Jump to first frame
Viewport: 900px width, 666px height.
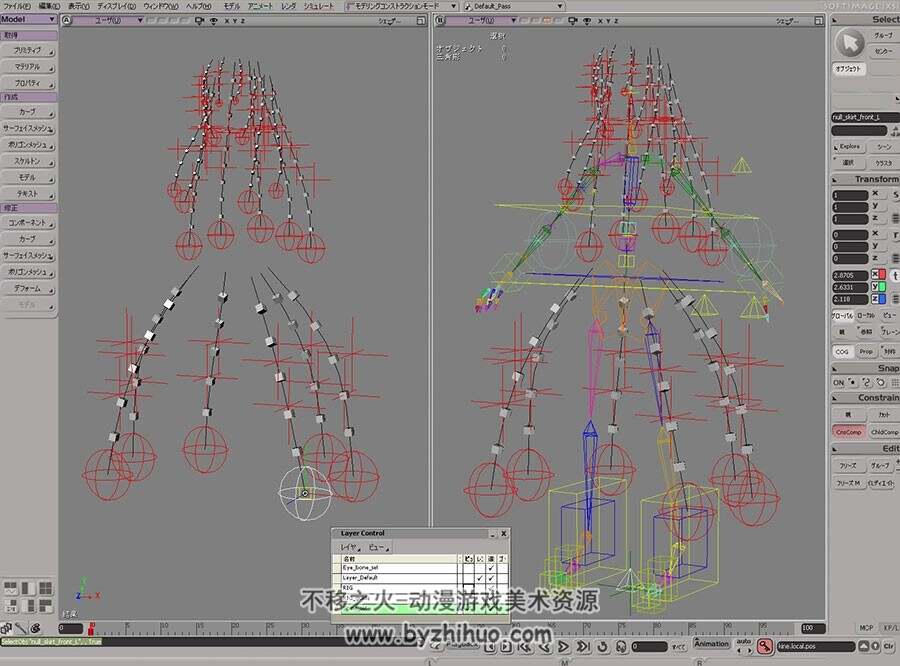[x=525, y=647]
